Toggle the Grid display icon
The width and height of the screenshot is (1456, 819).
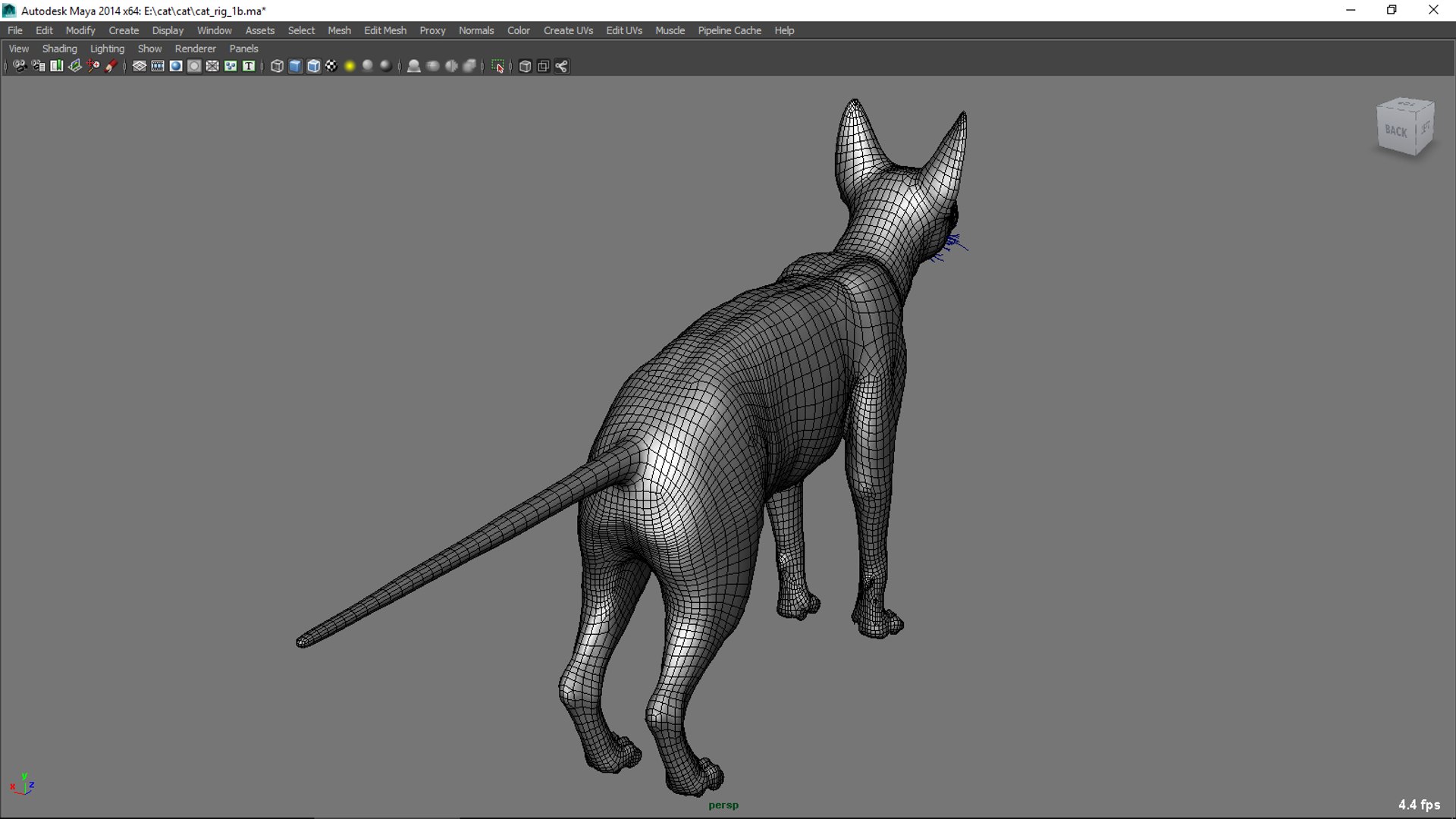pyautogui.click(x=140, y=66)
